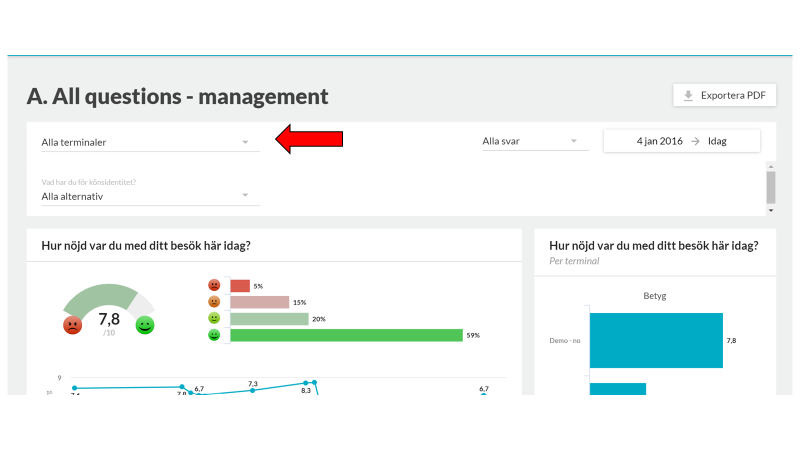Click the 'Per terminal' subtitle

click(x=574, y=261)
